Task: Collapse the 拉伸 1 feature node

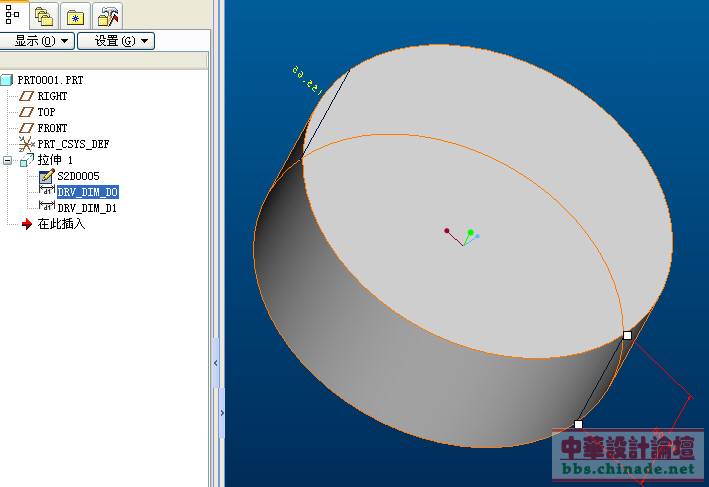Action: point(8,160)
